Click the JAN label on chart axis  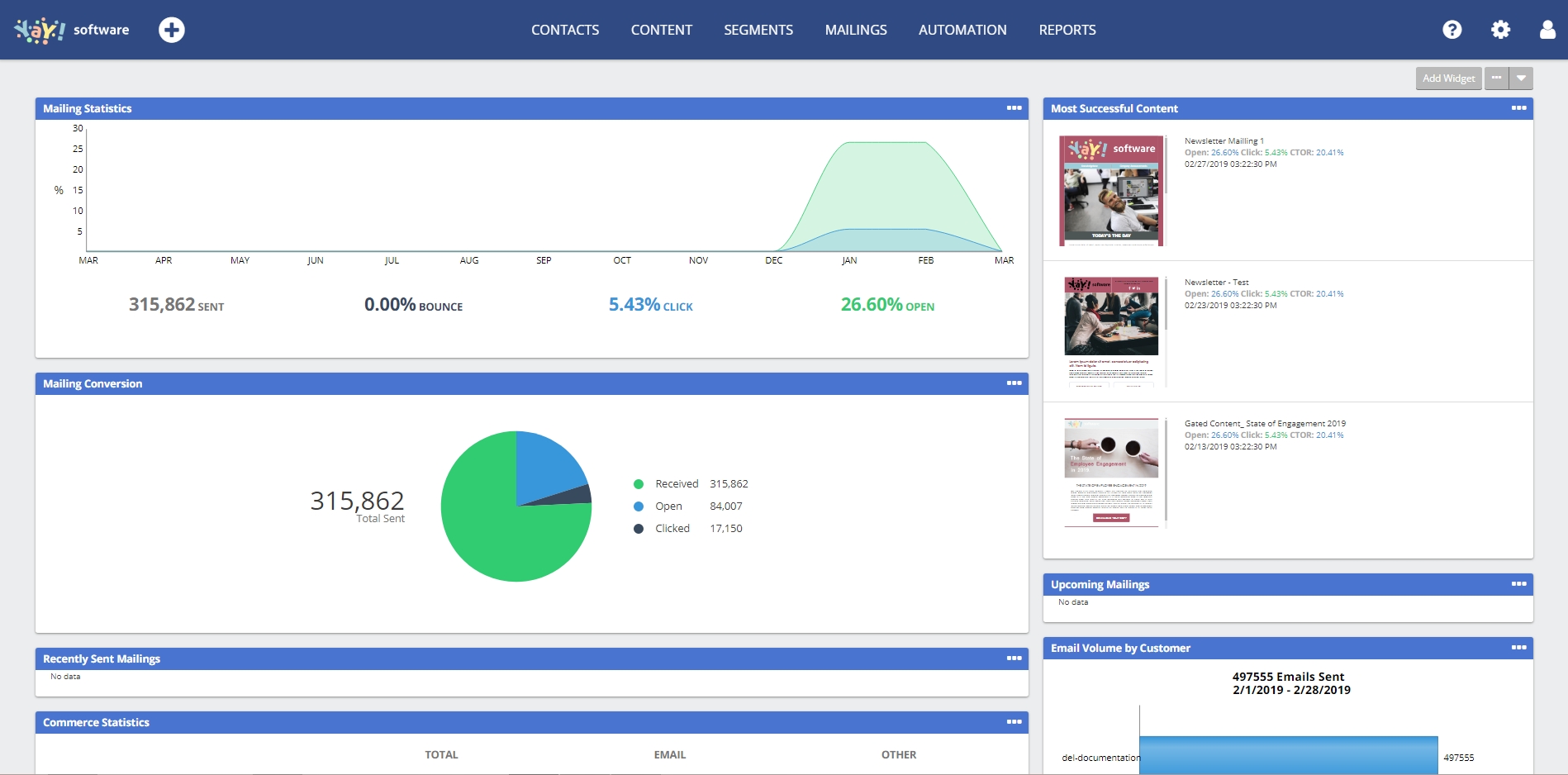[x=849, y=260]
